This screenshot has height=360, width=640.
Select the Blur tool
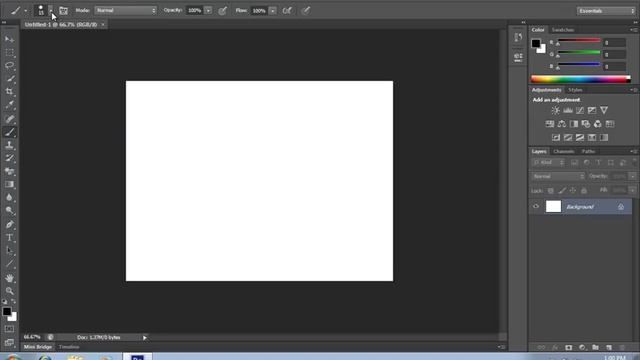(9, 197)
